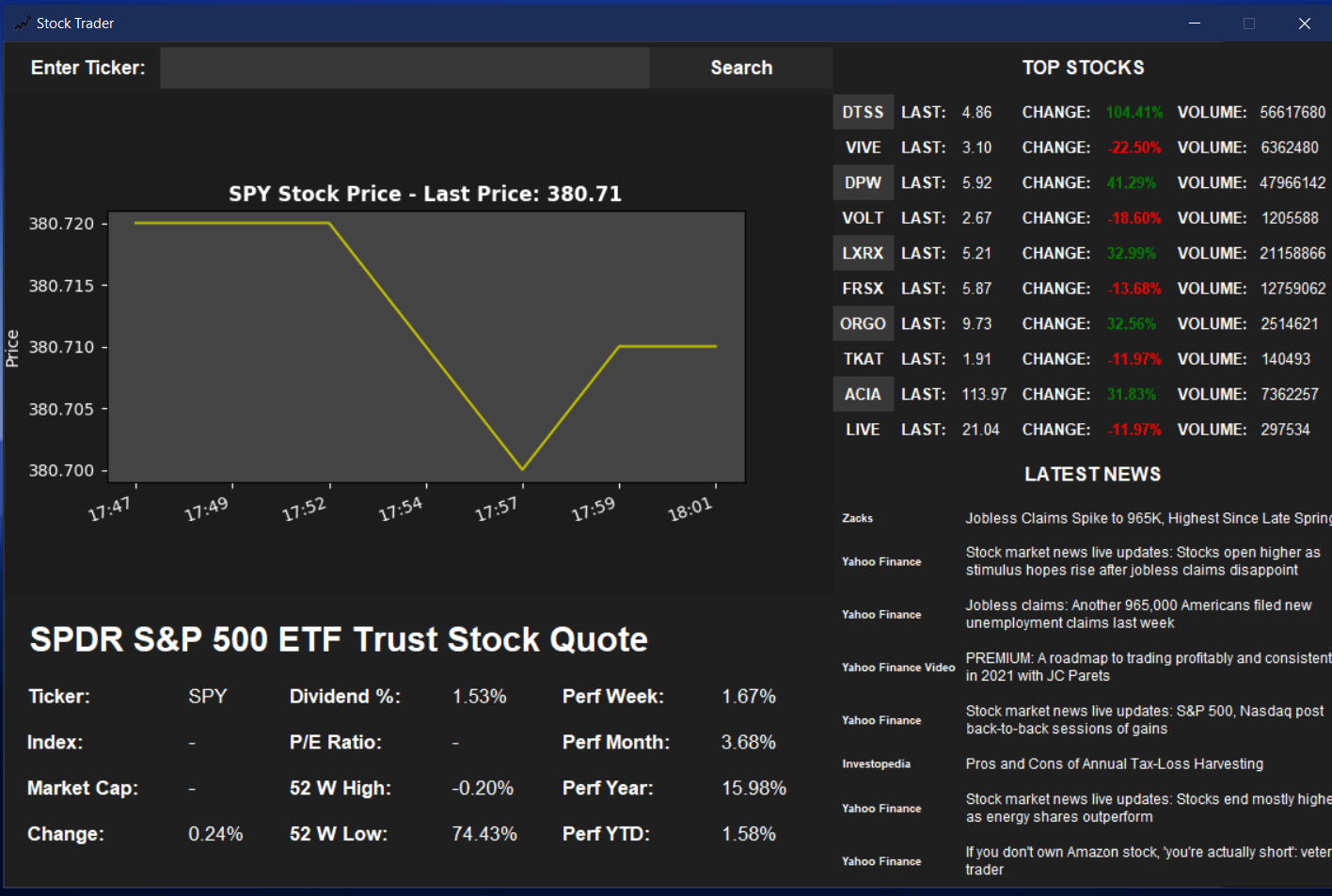Image resolution: width=1332 pixels, height=896 pixels.
Task: Click the SPDR S&P 500 ETF Trust heading
Action: (x=339, y=639)
